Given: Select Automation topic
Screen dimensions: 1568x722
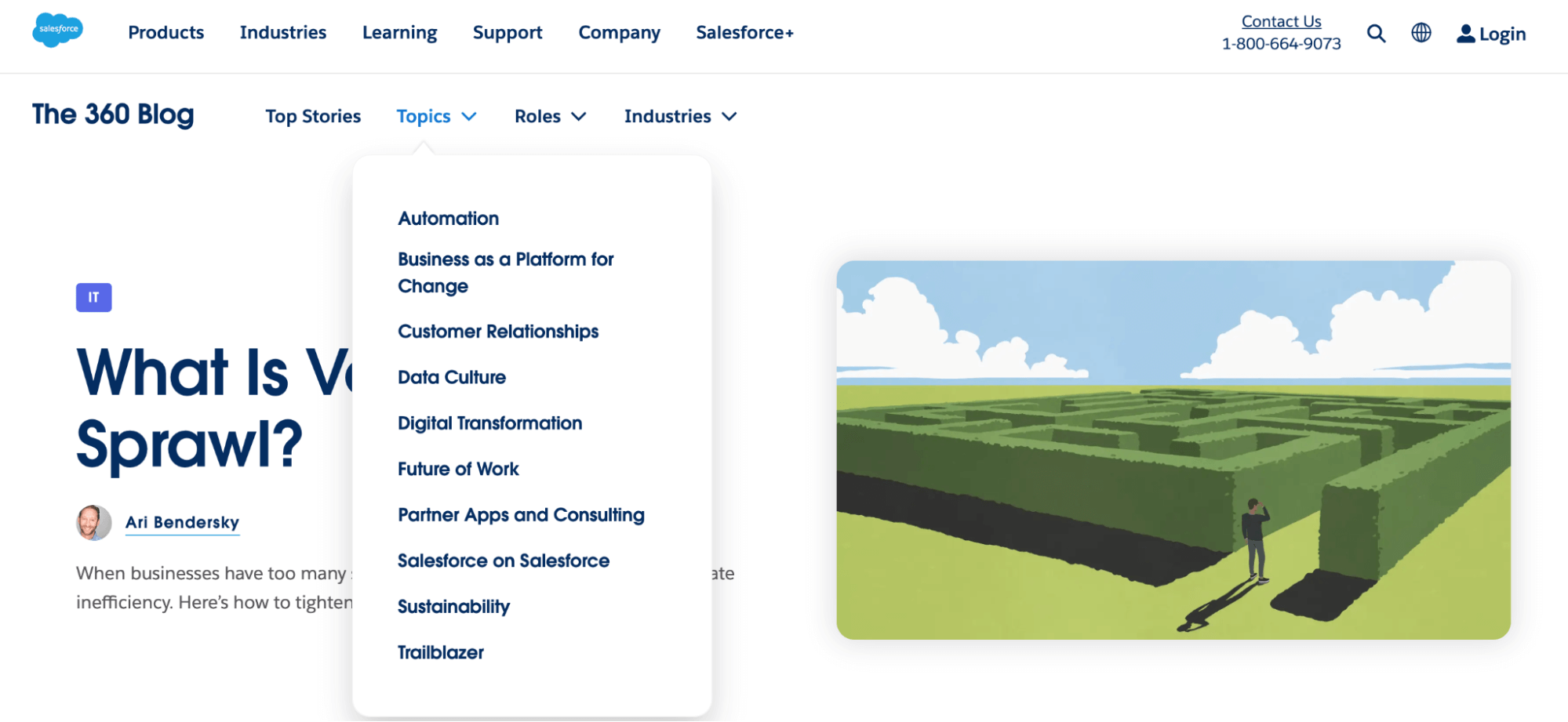Looking at the screenshot, I should click(449, 219).
